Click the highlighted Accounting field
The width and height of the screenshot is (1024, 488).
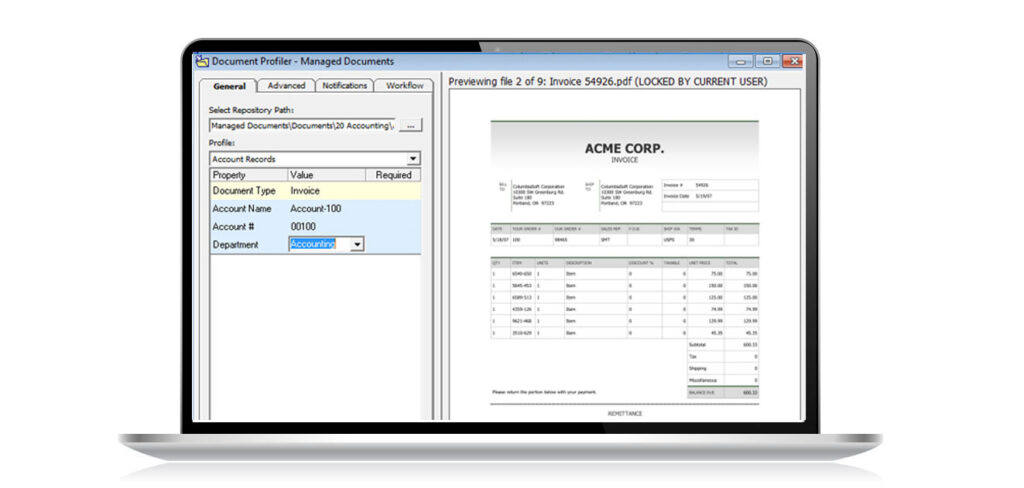tap(319, 244)
